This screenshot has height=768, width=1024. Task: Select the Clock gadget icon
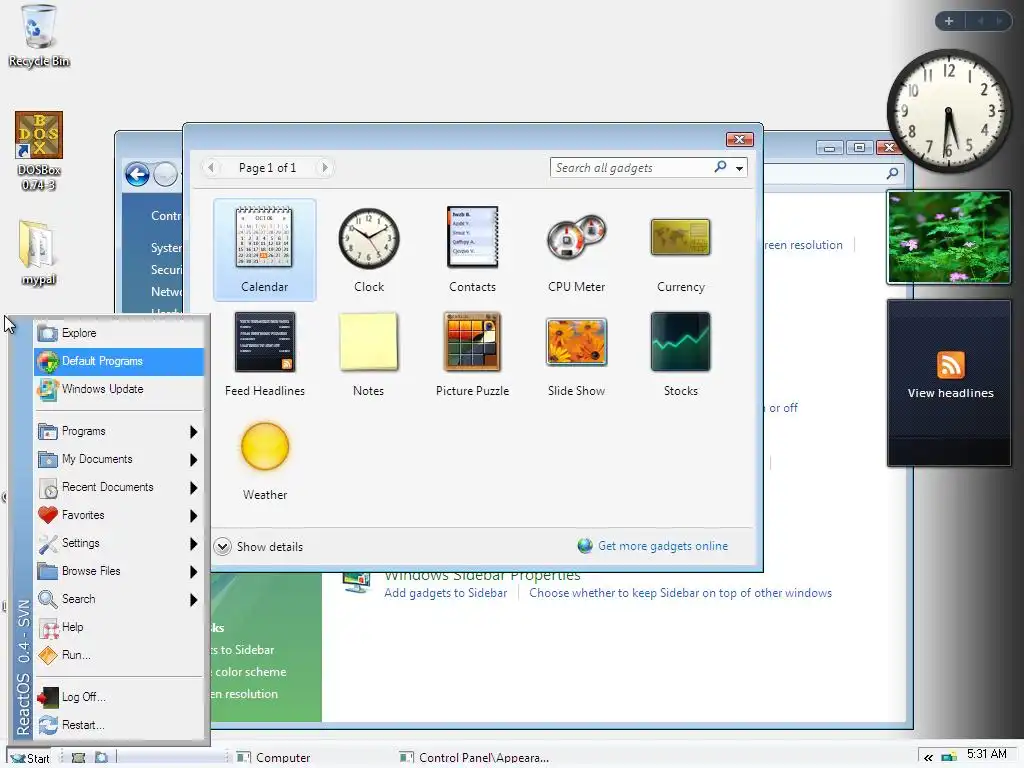click(x=369, y=238)
